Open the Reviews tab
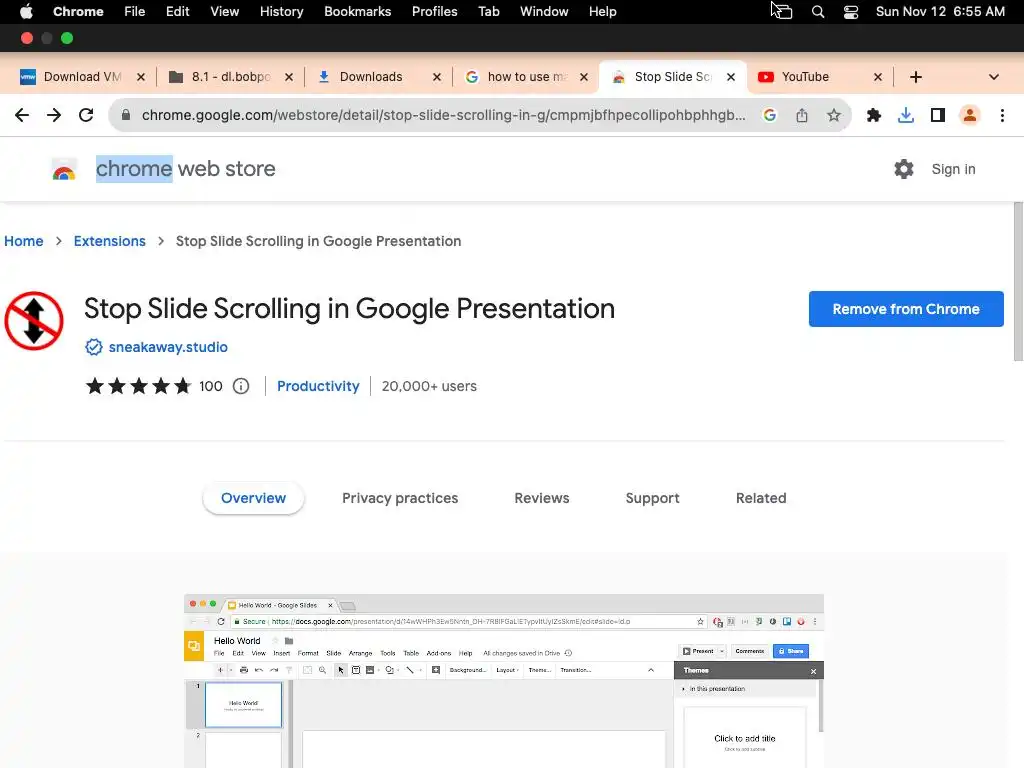The width and height of the screenshot is (1024, 768). point(542,498)
